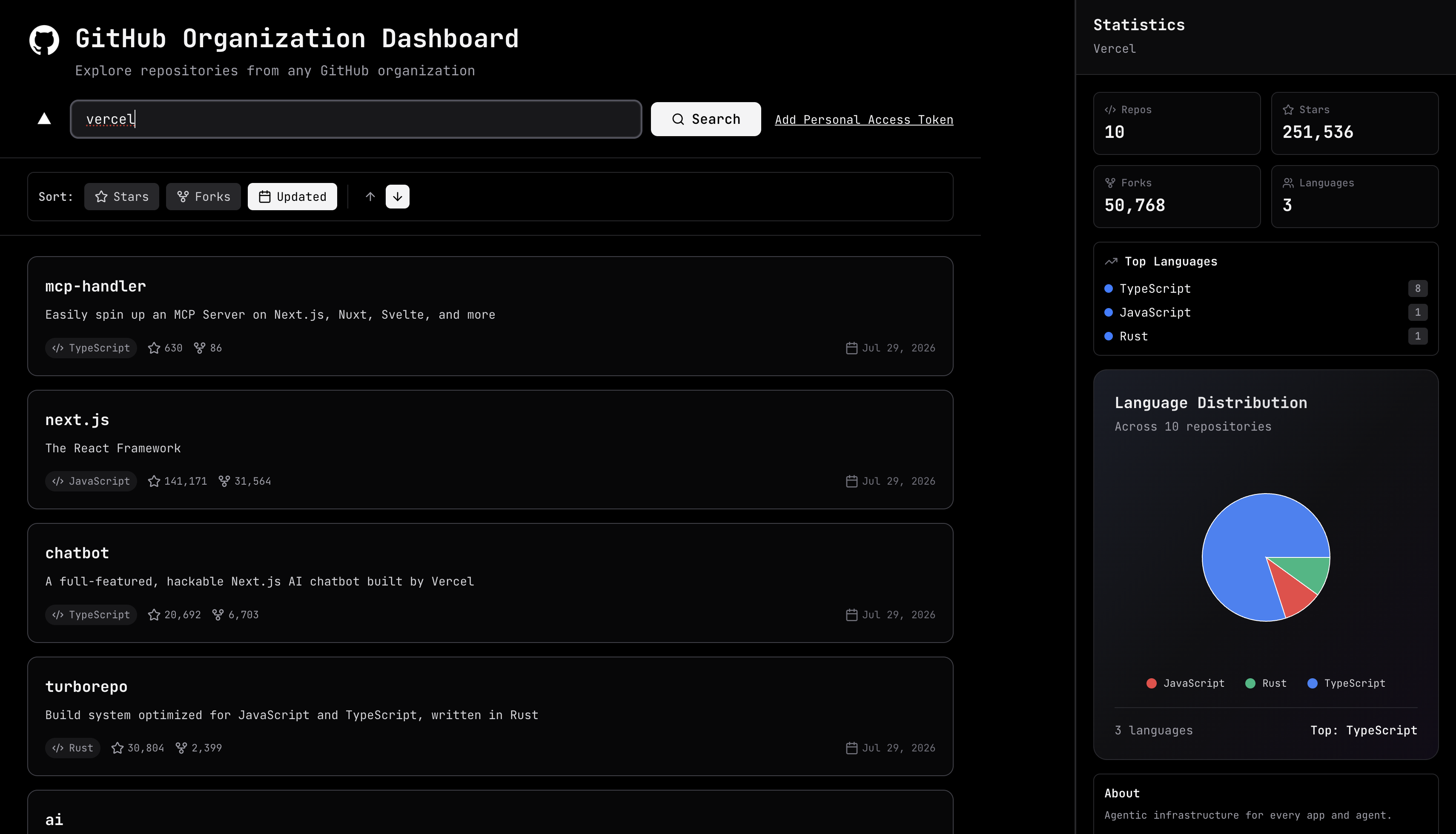Viewport: 1456px width, 834px height.
Task: Click the JavaScript row in Top Languages
Action: pos(1266,312)
